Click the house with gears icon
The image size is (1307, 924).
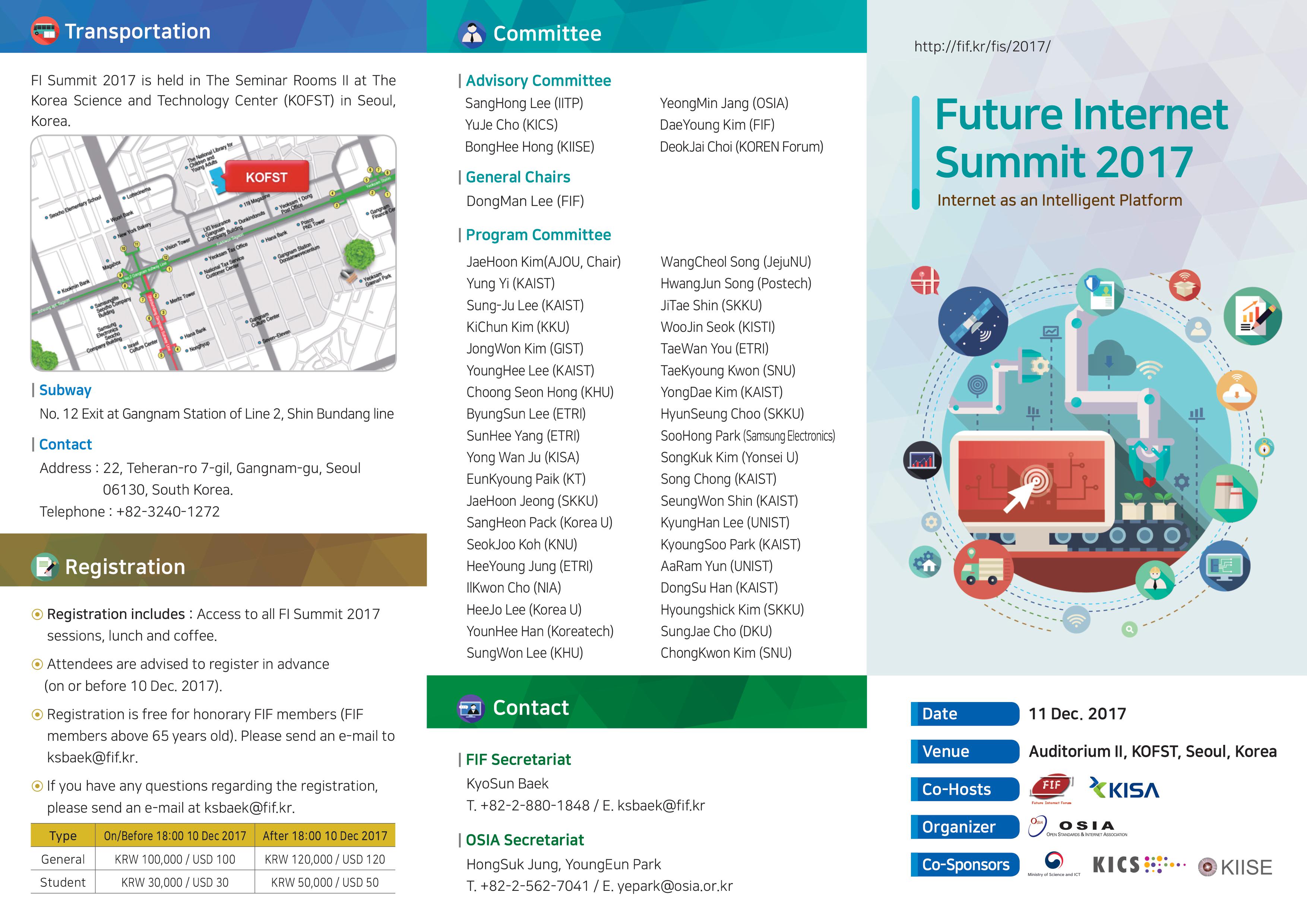925,562
